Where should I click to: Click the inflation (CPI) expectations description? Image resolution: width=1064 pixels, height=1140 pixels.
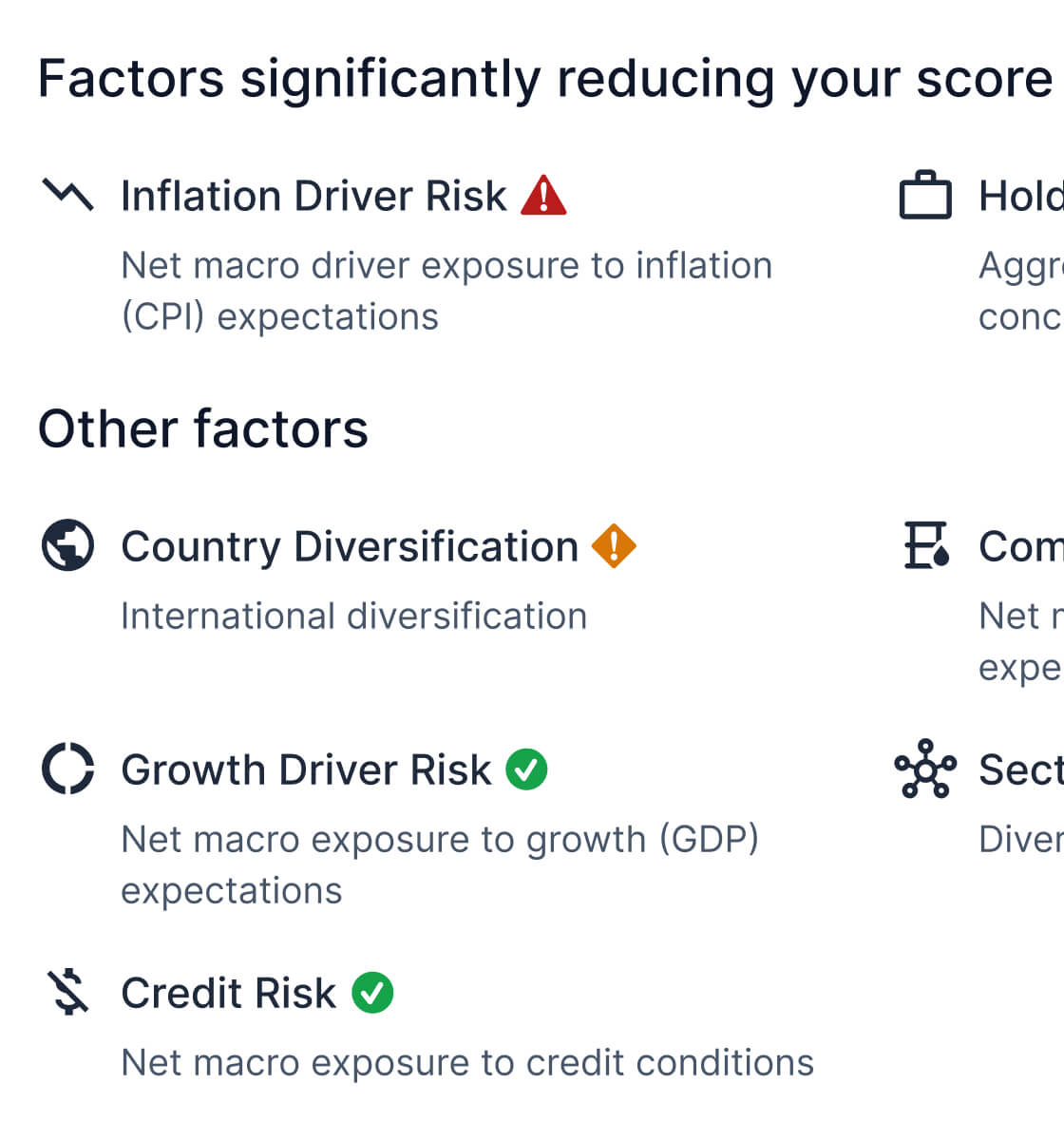[446, 291]
